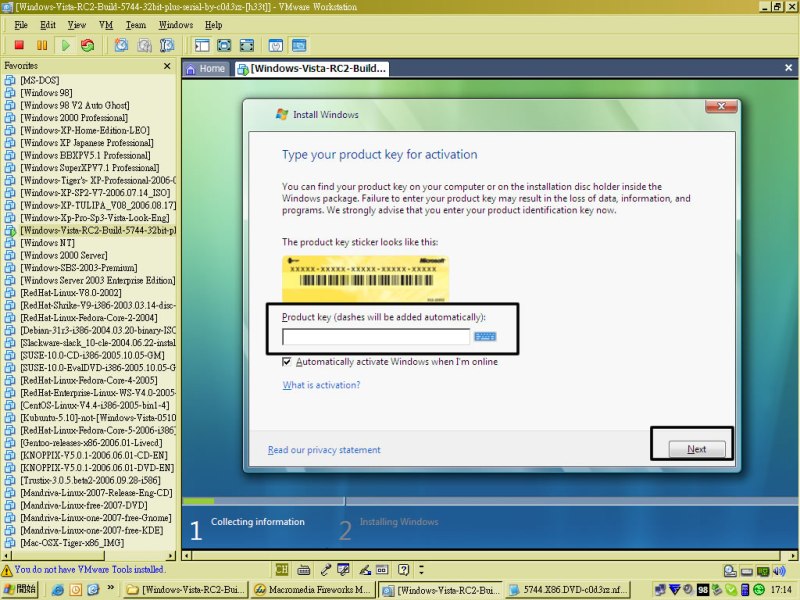Select [Windows XP Japanese Professional] favorite
Image resolution: width=800 pixels, height=600 pixels.
87,143
